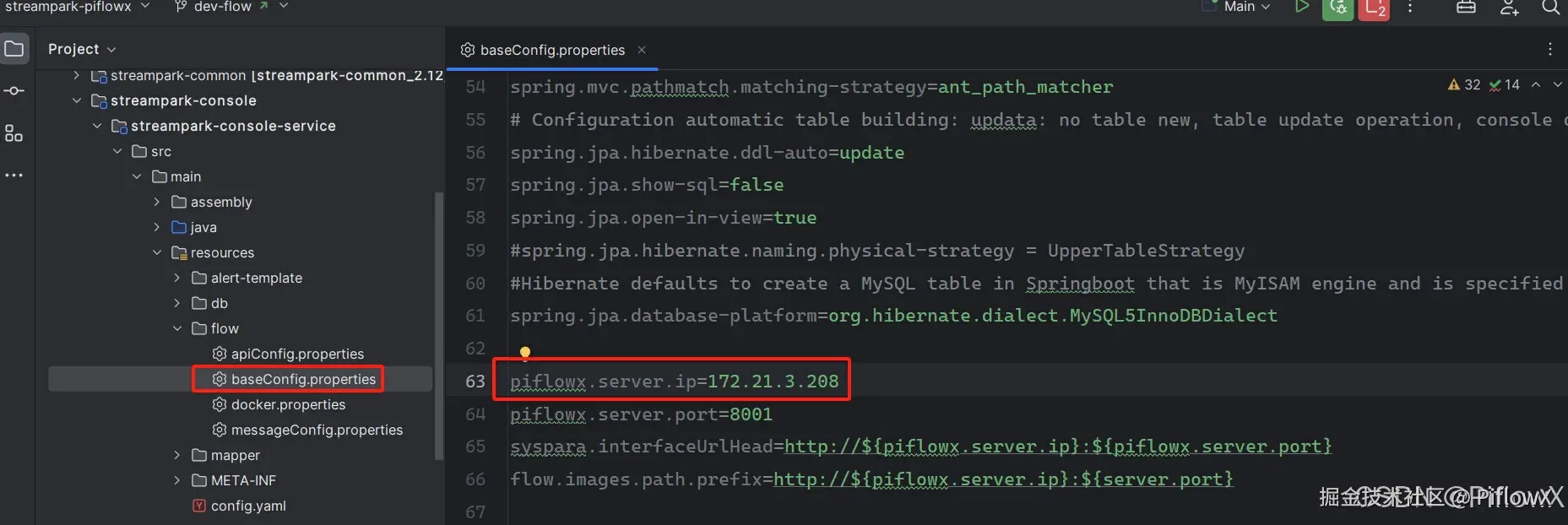The image size is (1568, 525).
Task: Expand the mapper folder
Action: coord(177,455)
